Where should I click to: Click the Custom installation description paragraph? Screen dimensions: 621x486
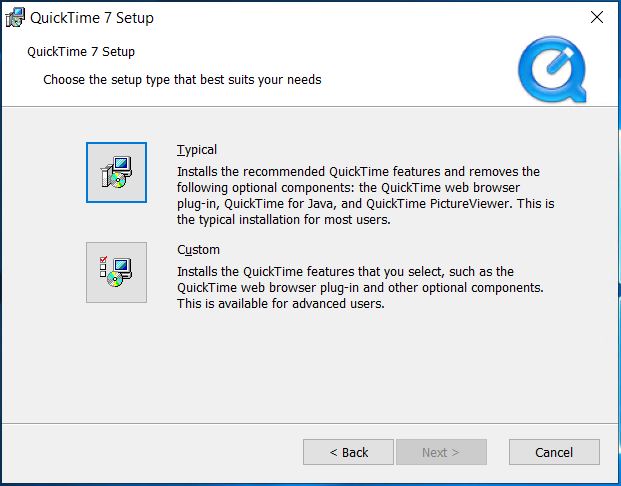[360, 287]
